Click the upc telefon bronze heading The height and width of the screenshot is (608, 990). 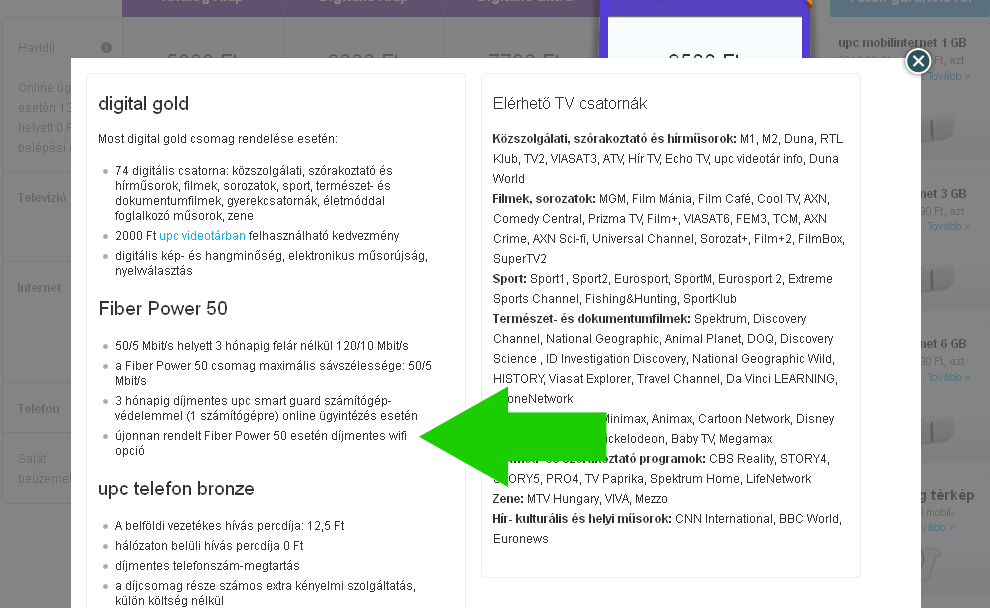coord(176,489)
